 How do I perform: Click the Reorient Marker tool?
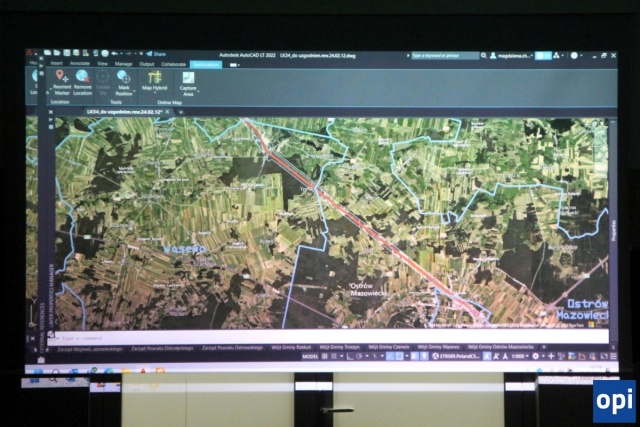tap(62, 80)
